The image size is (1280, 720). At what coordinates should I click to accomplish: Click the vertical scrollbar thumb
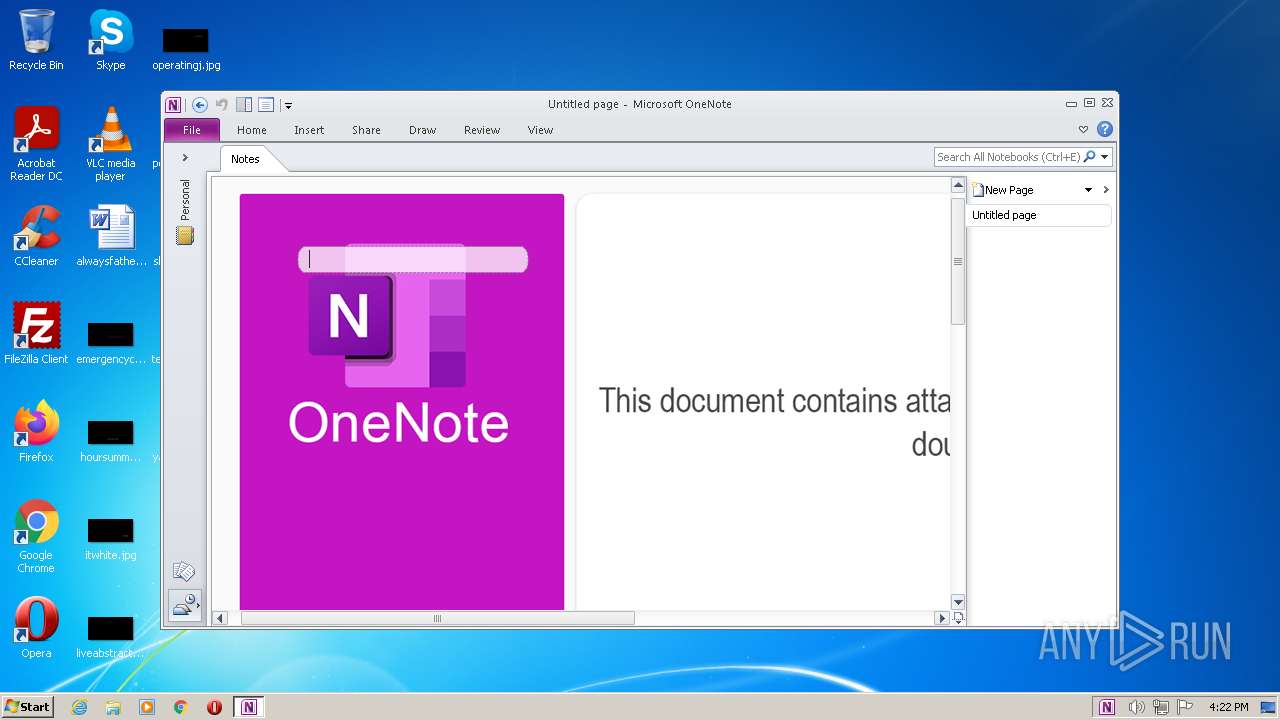tap(957, 261)
